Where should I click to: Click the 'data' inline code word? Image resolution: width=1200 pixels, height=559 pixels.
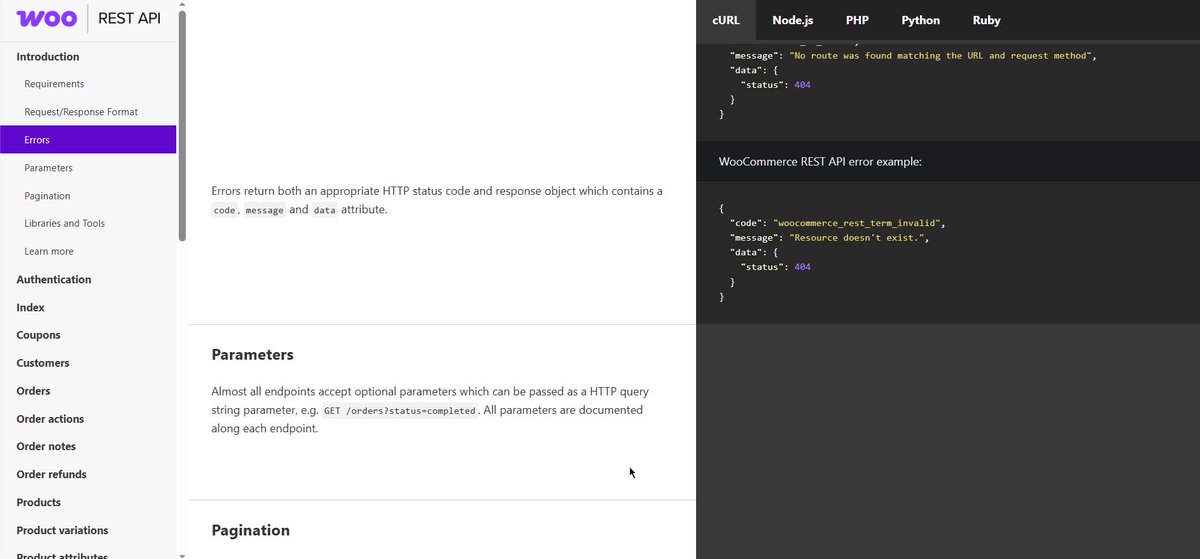click(x=324, y=211)
